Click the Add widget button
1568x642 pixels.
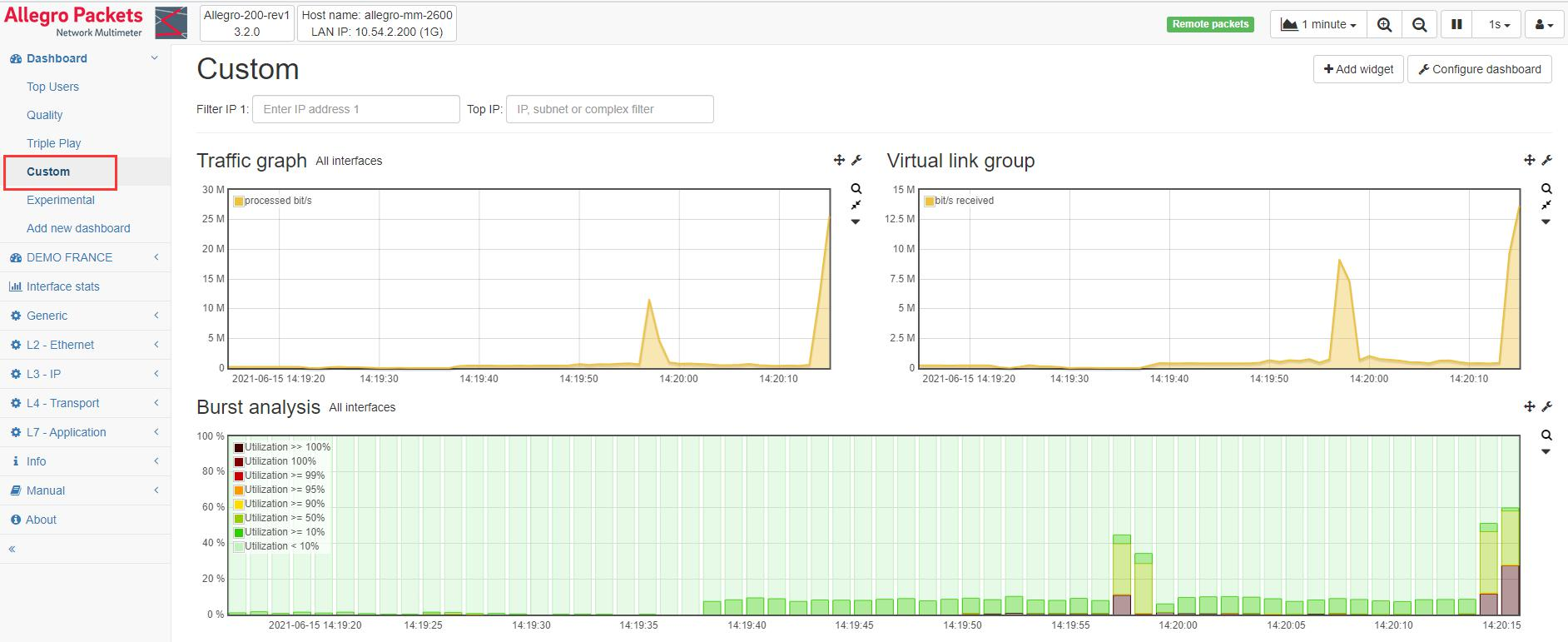(x=1358, y=69)
